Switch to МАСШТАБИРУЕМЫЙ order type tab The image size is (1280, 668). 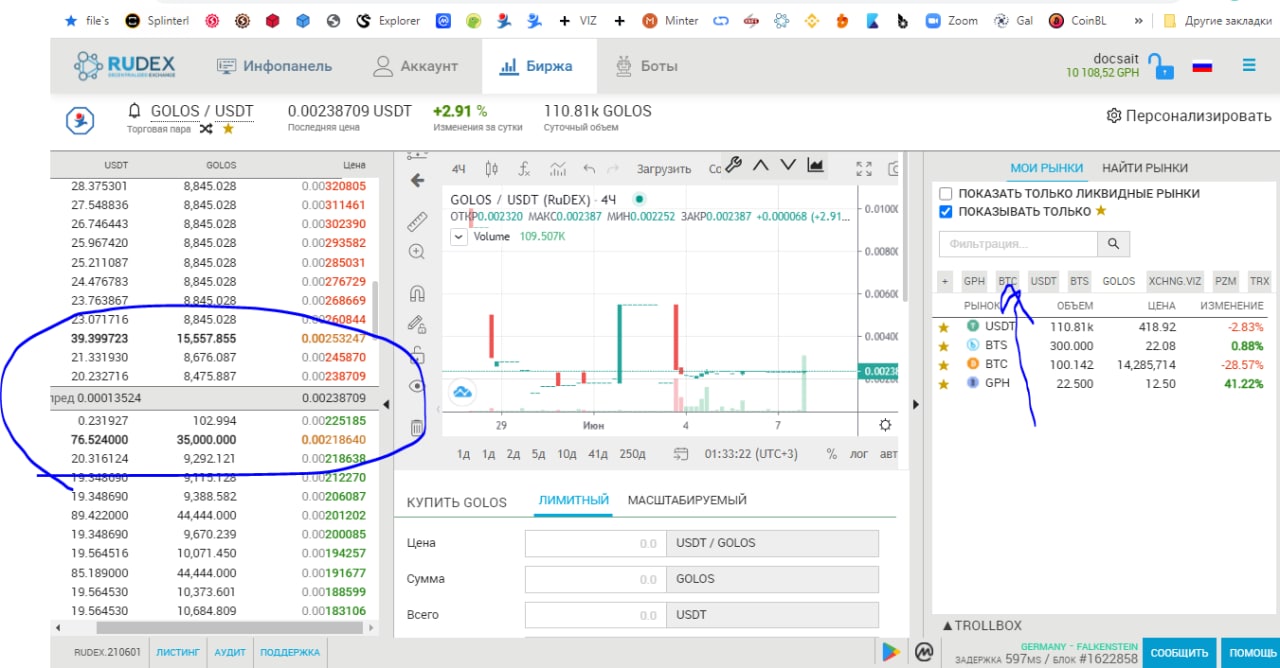(687, 500)
